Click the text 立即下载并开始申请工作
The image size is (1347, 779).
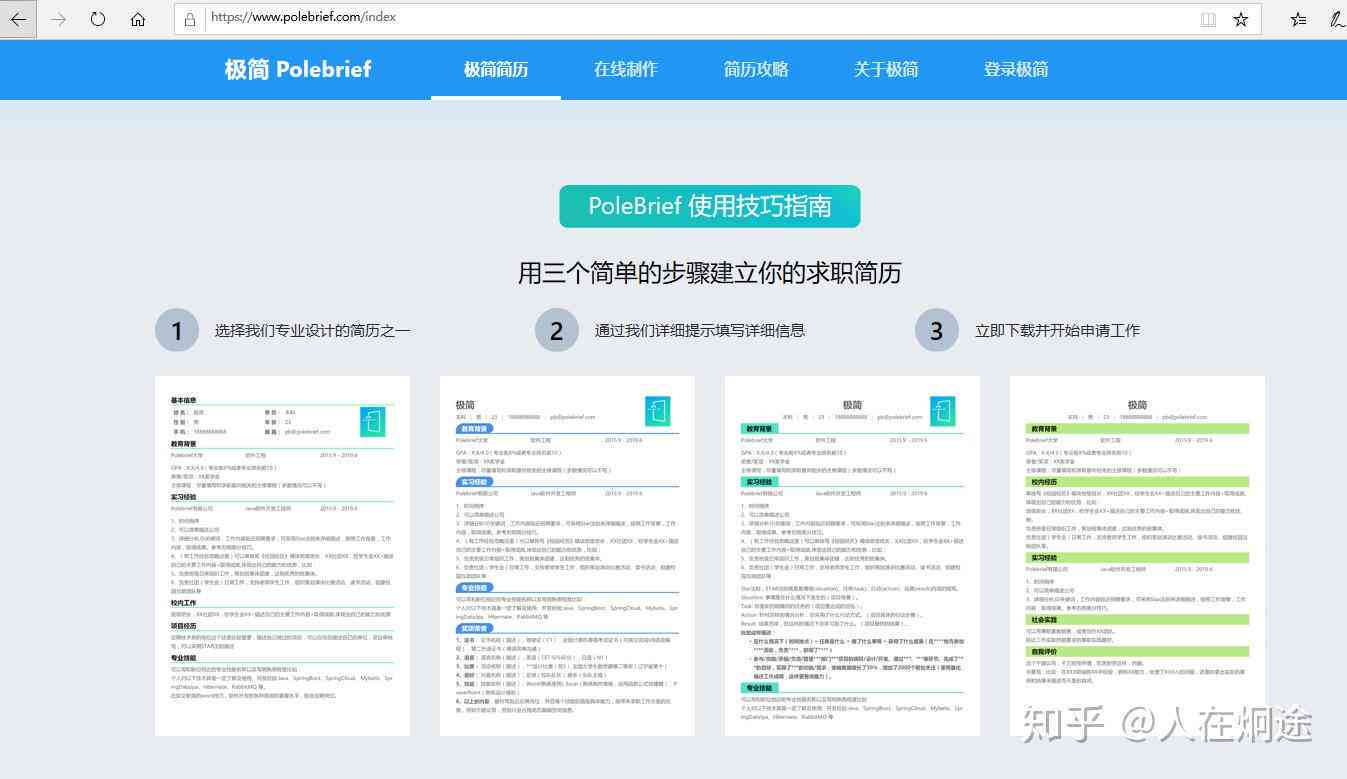point(1057,330)
